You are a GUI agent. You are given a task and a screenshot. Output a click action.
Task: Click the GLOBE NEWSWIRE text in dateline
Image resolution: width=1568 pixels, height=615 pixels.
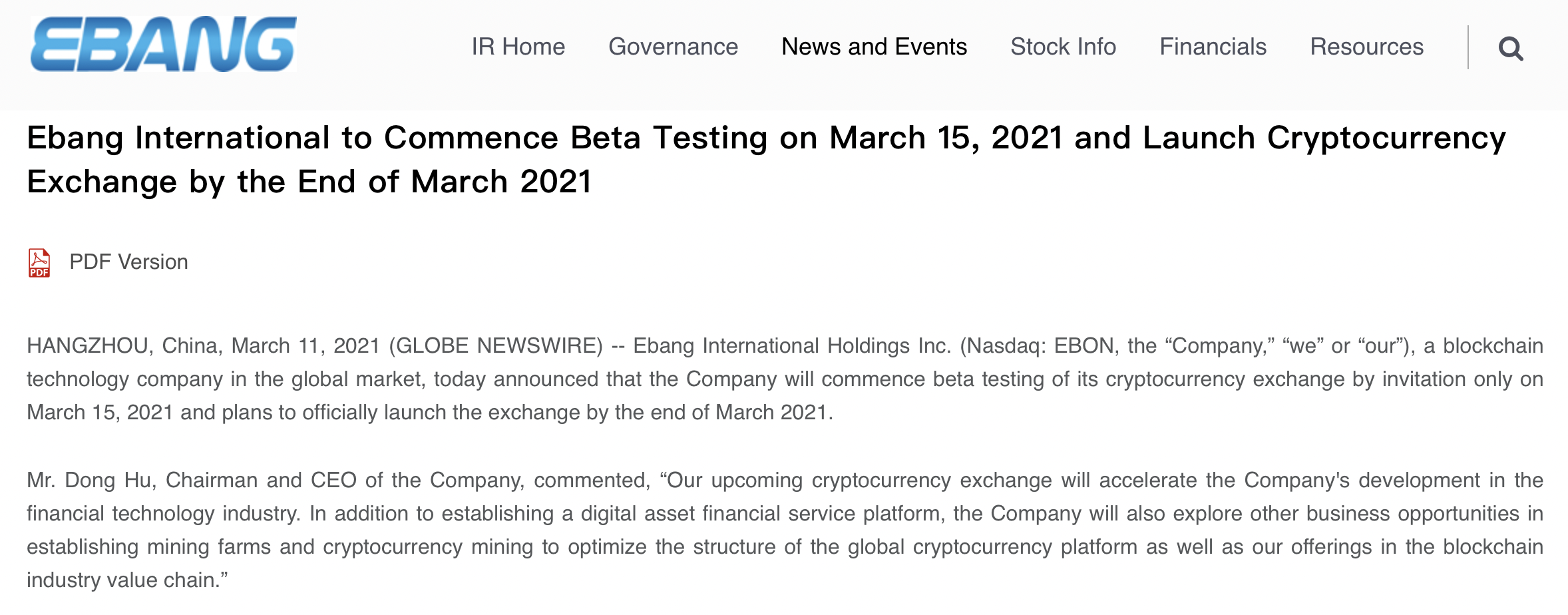(x=496, y=346)
